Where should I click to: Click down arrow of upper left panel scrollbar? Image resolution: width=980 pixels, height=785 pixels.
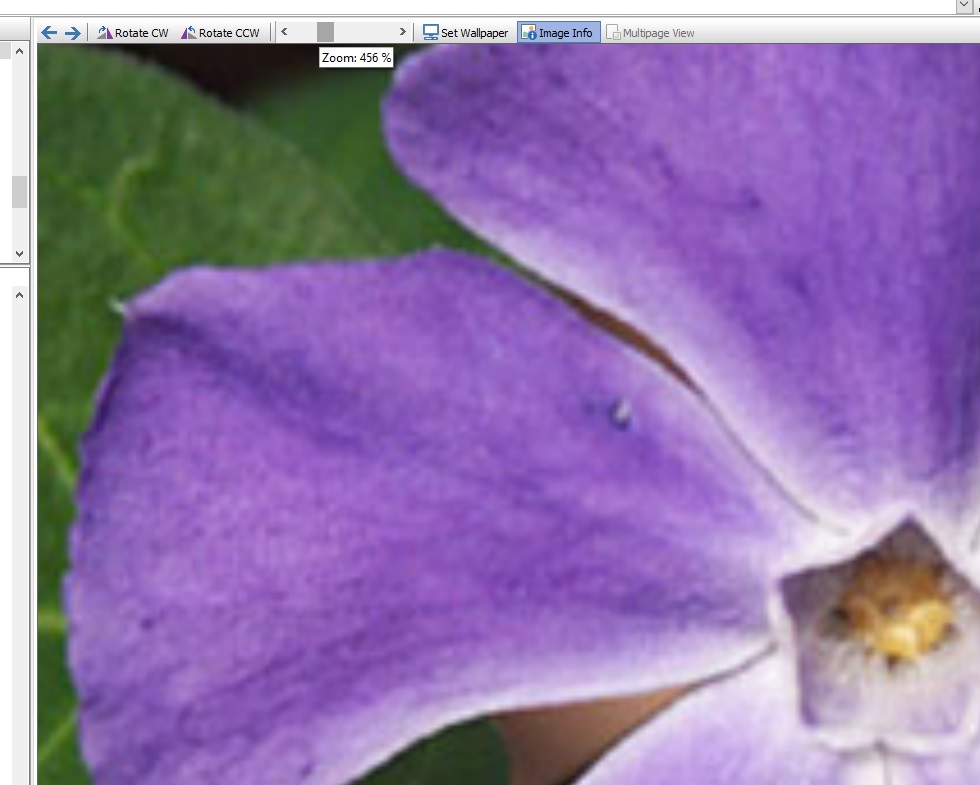point(19,254)
